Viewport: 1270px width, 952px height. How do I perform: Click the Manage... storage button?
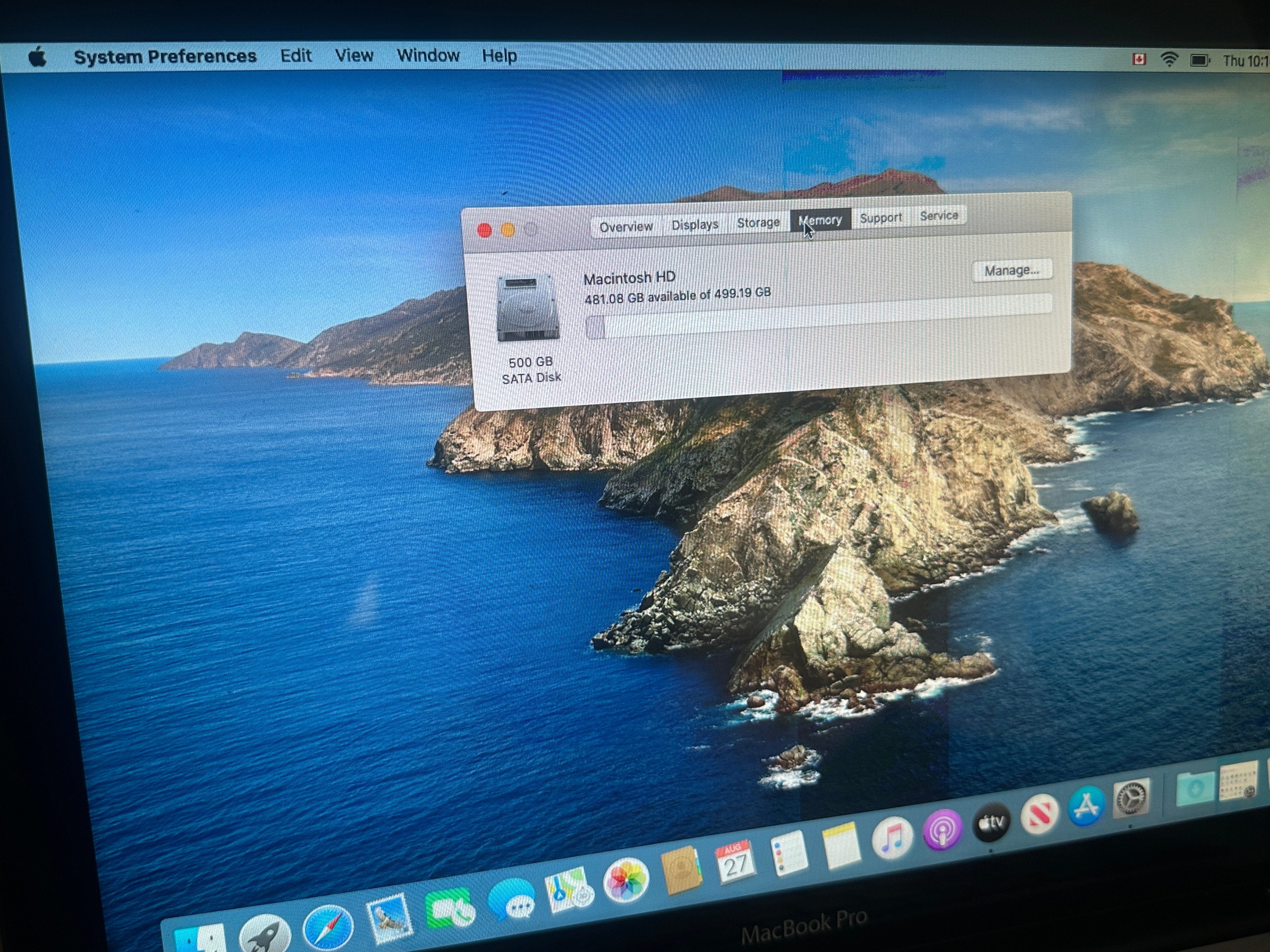point(1012,270)
